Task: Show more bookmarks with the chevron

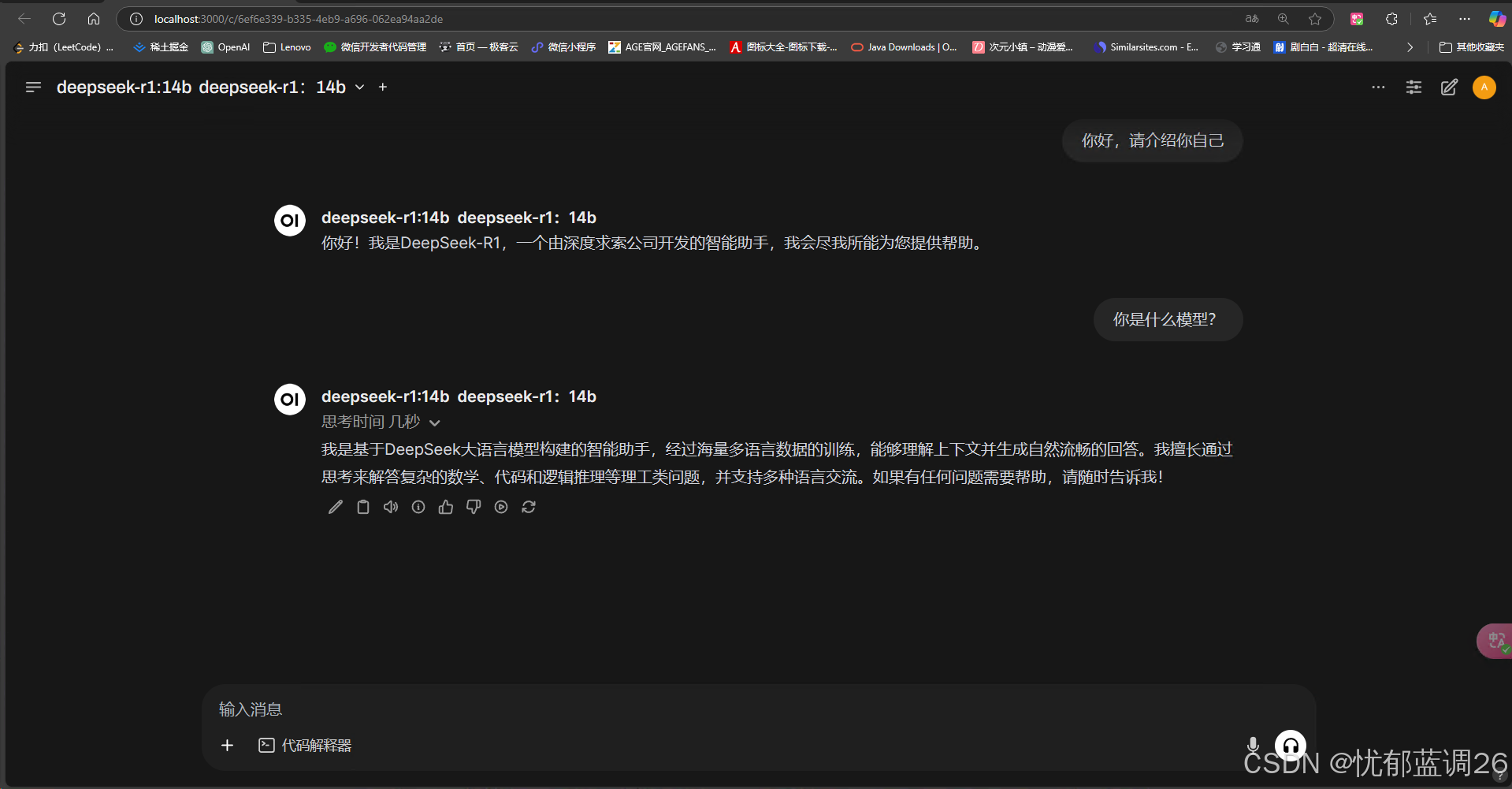Action: click(x=1410, y=47)
